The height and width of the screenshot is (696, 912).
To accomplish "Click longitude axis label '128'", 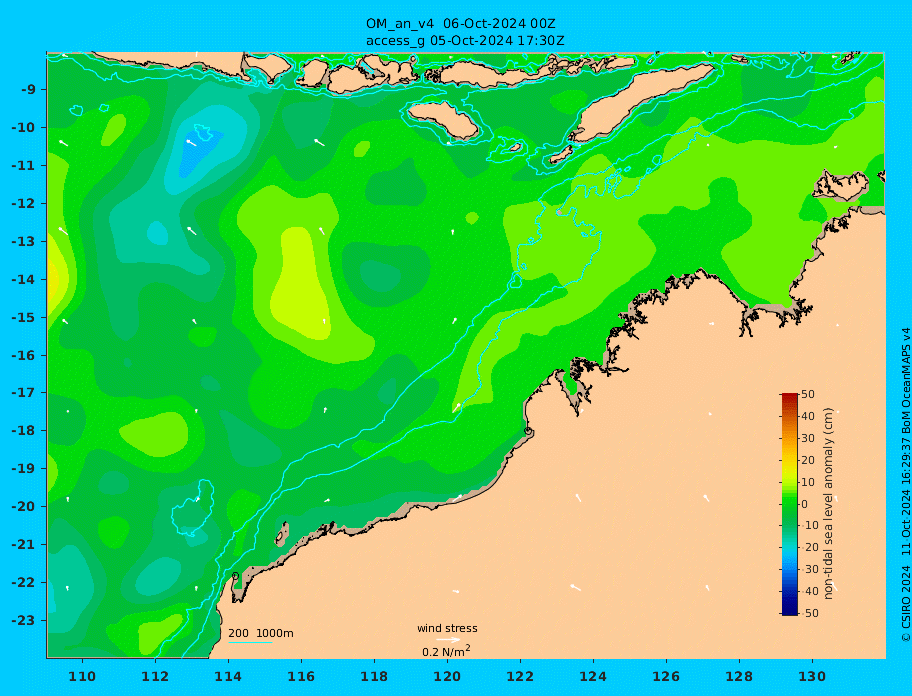I will click(x=739, y=677).
